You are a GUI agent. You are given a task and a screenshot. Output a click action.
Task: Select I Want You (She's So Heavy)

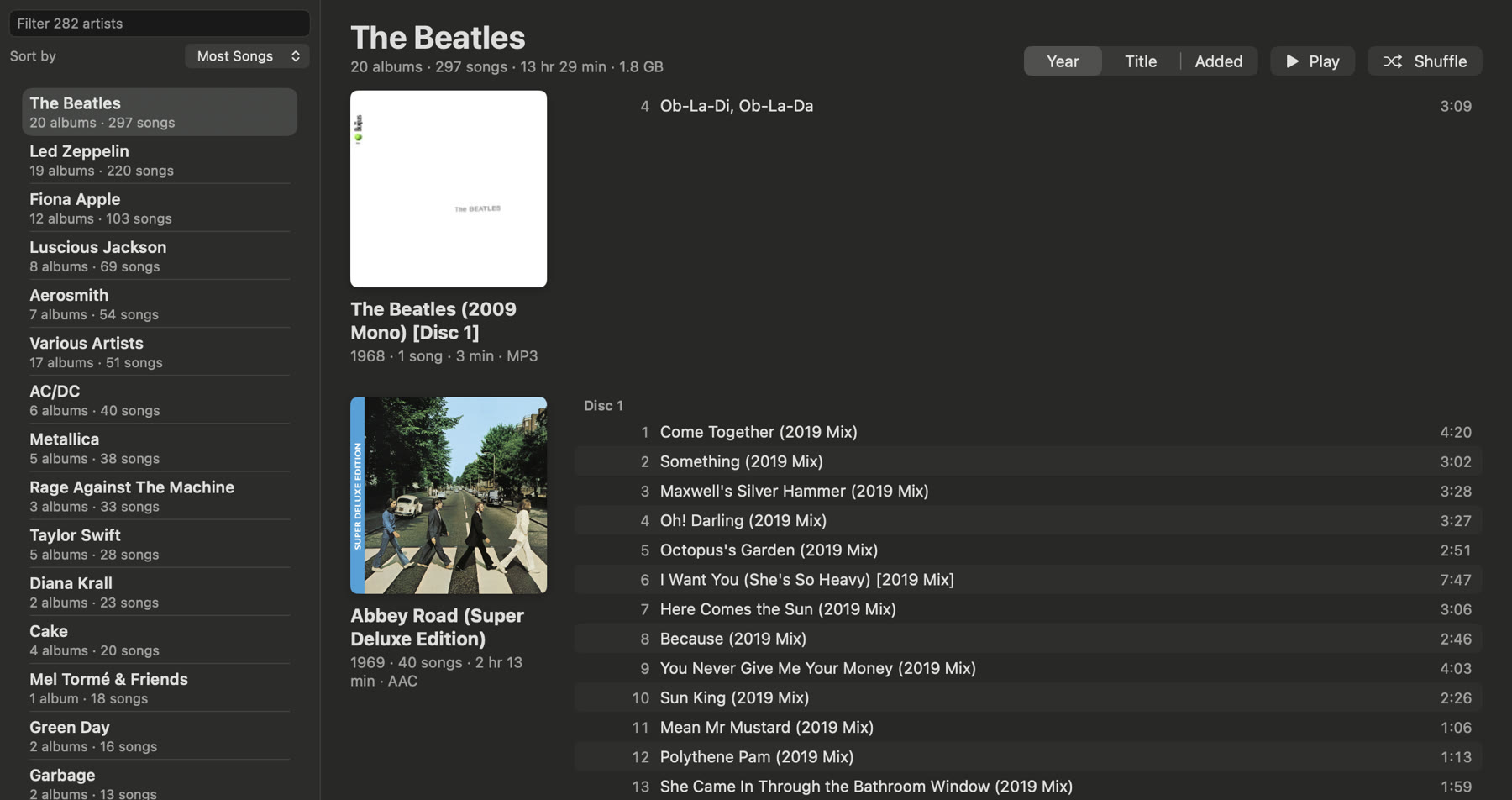tap(1028, 580)
